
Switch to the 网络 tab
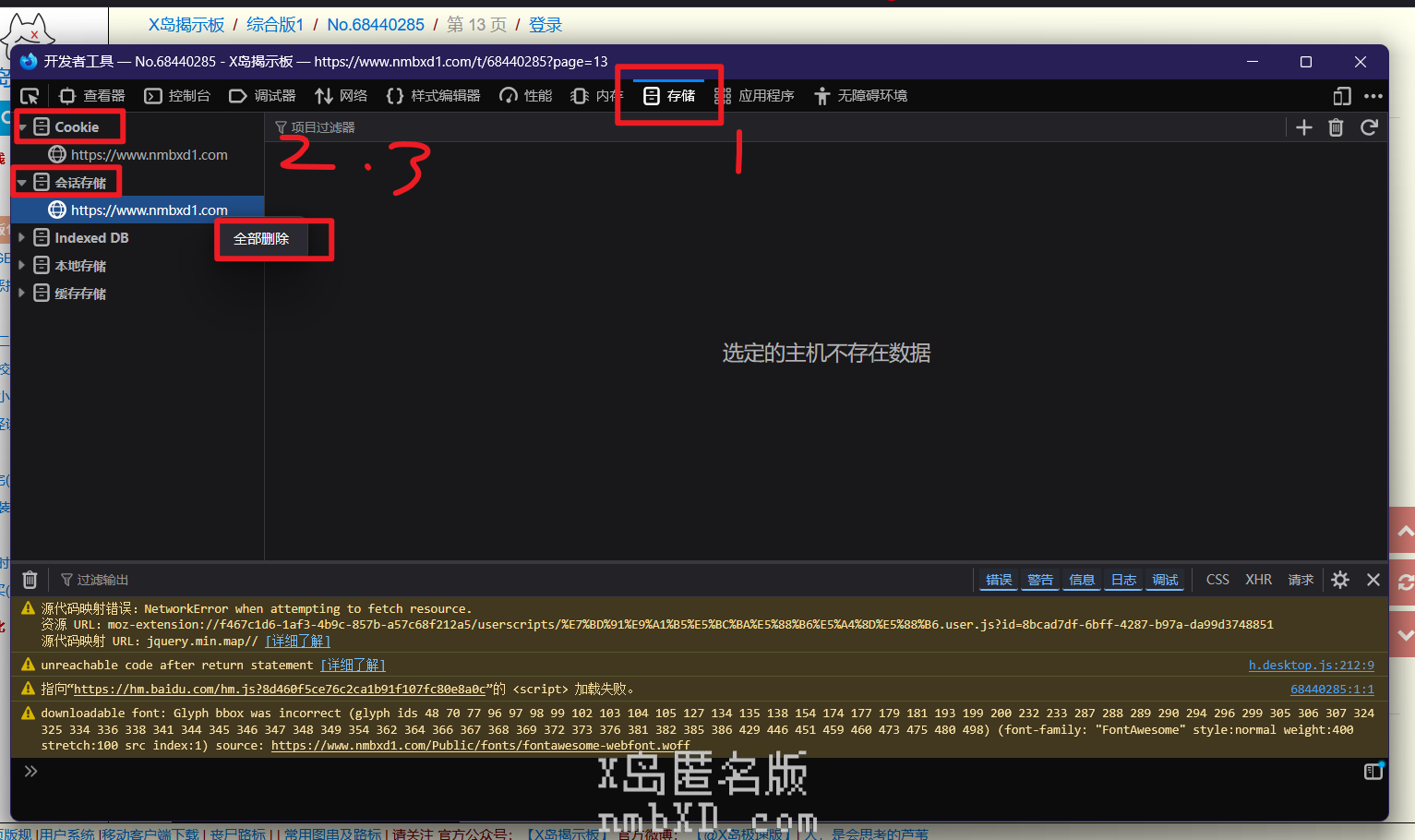[341, 96]
